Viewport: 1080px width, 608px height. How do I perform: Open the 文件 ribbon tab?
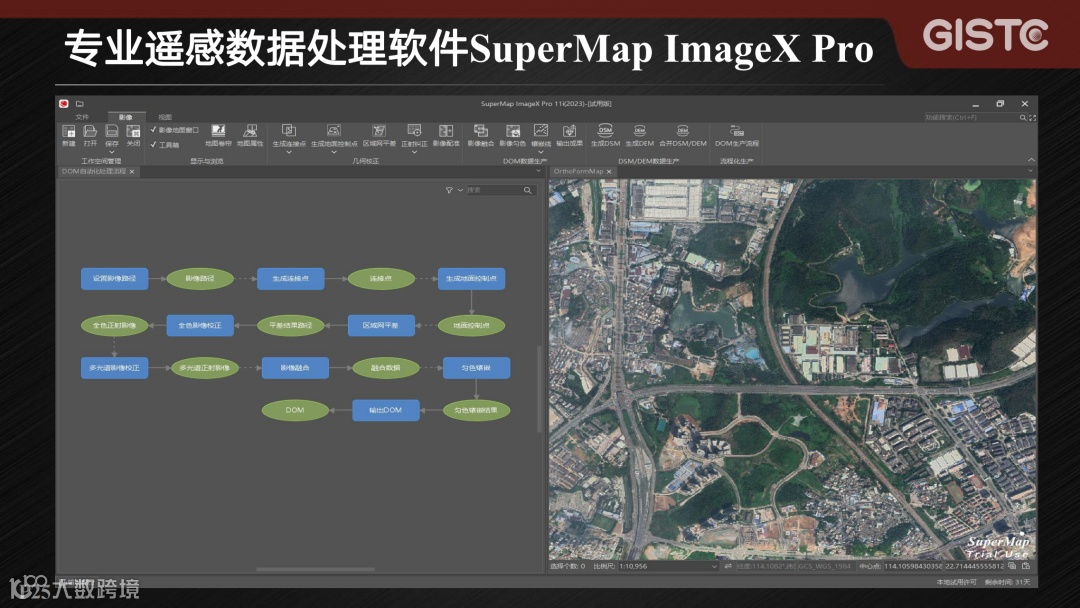click(82, 117)
